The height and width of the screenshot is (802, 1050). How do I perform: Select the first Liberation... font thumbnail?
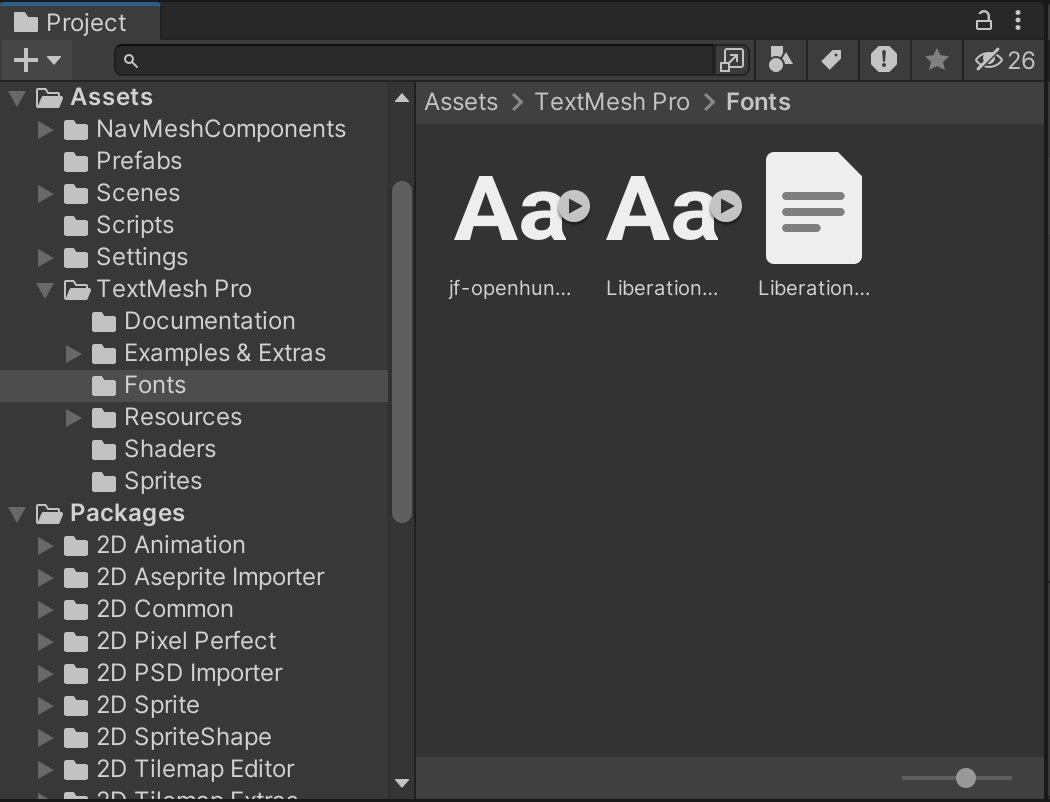pos(662,208)
